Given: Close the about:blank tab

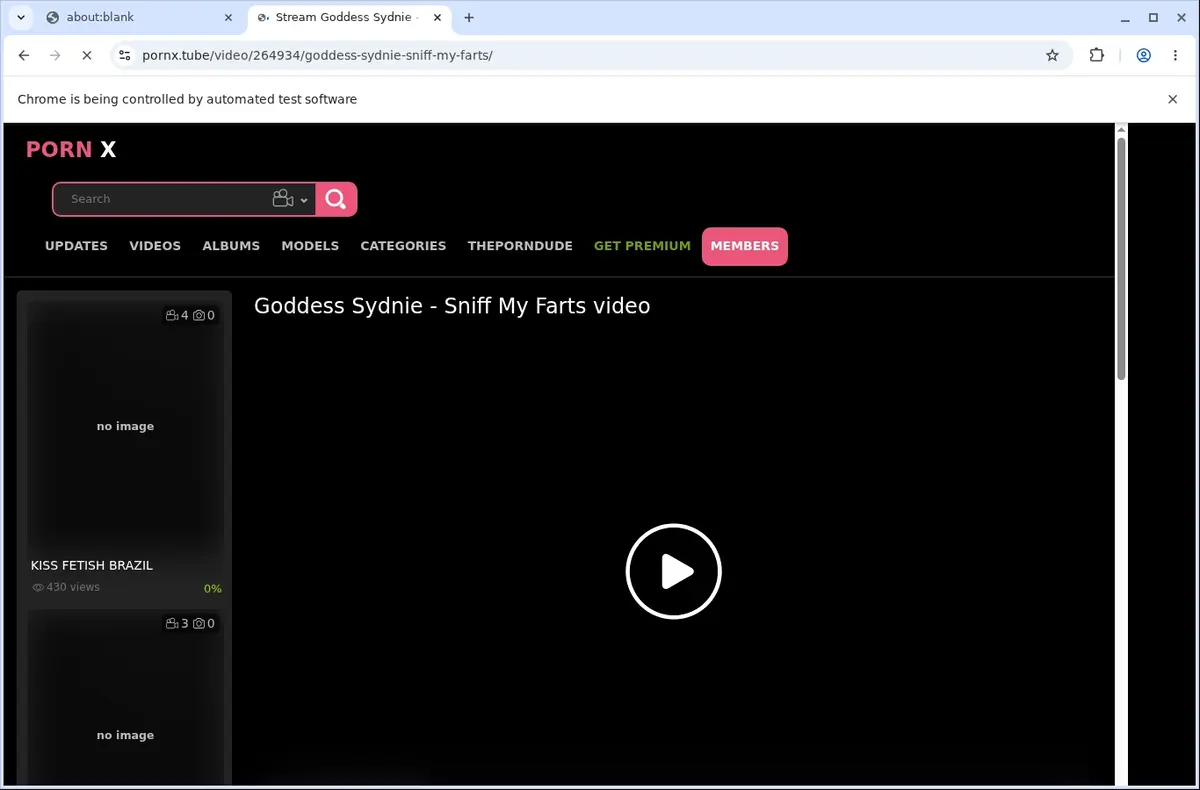Looking at the screenshot, I should click(228, 17).
